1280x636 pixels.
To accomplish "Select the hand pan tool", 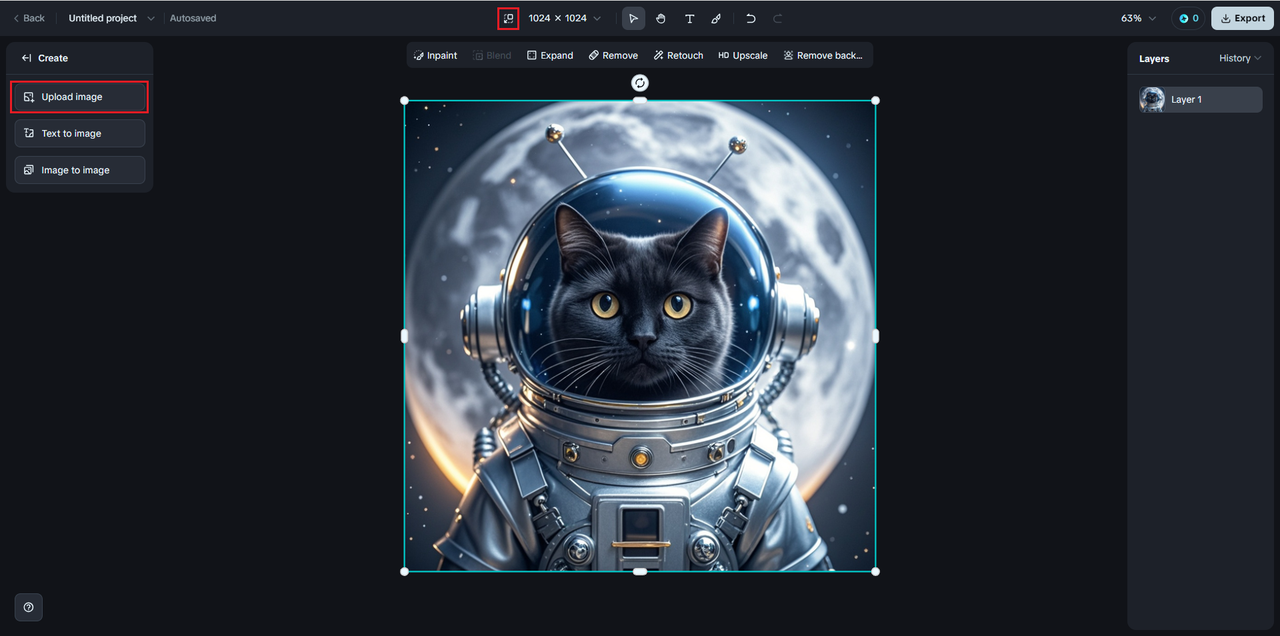I will click(661, 18).
